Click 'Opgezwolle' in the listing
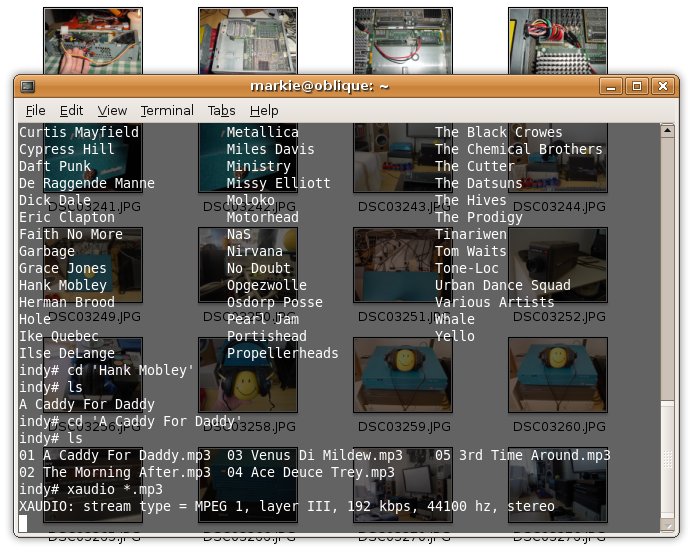692x556 pixels. click(267, 285)
